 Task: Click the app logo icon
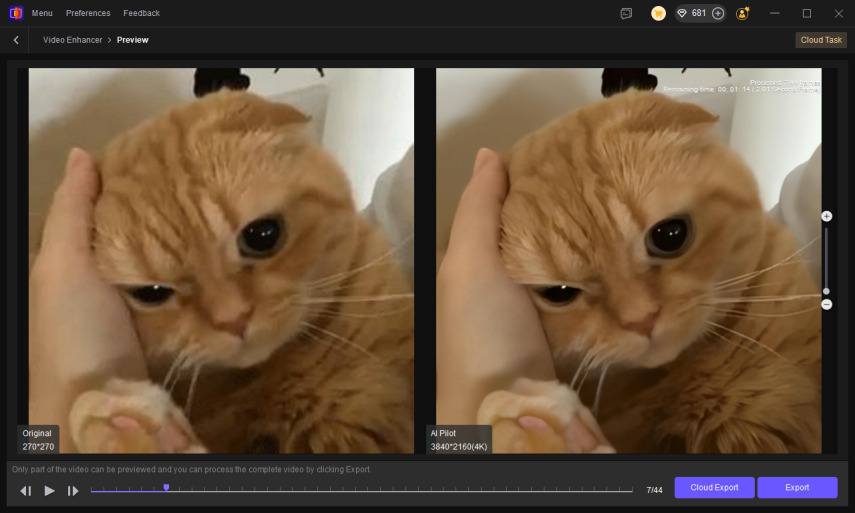(x=16, y=13)
